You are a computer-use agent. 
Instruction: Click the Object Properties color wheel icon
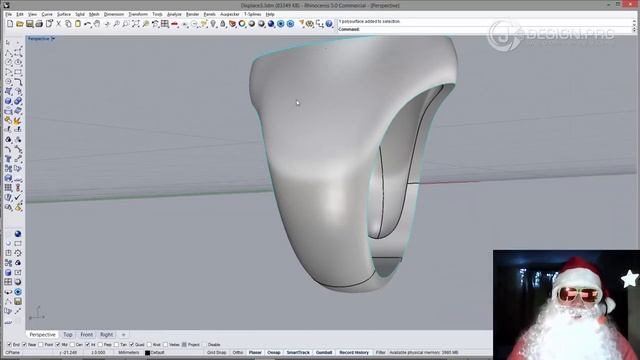coord(242,24)
